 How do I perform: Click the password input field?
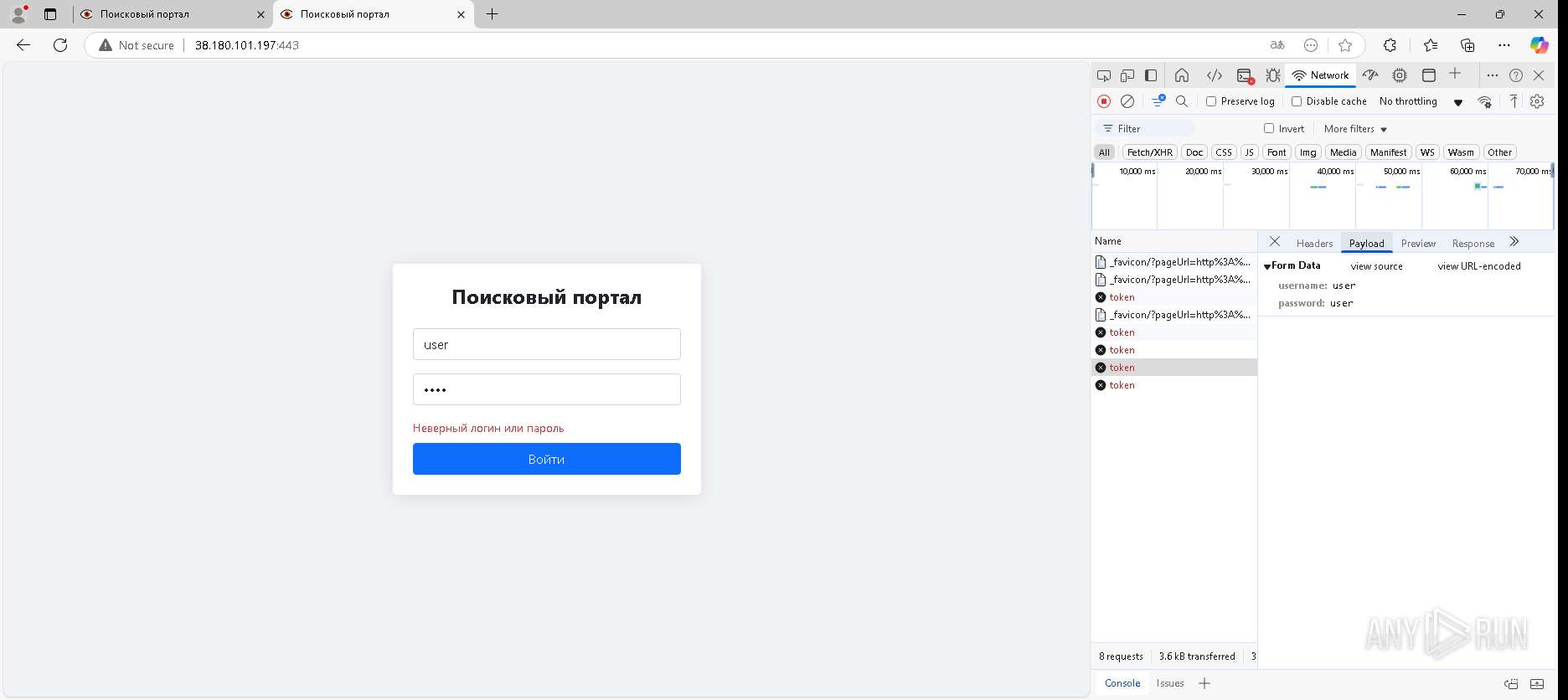pyautogui.click(x=547, y=389)
